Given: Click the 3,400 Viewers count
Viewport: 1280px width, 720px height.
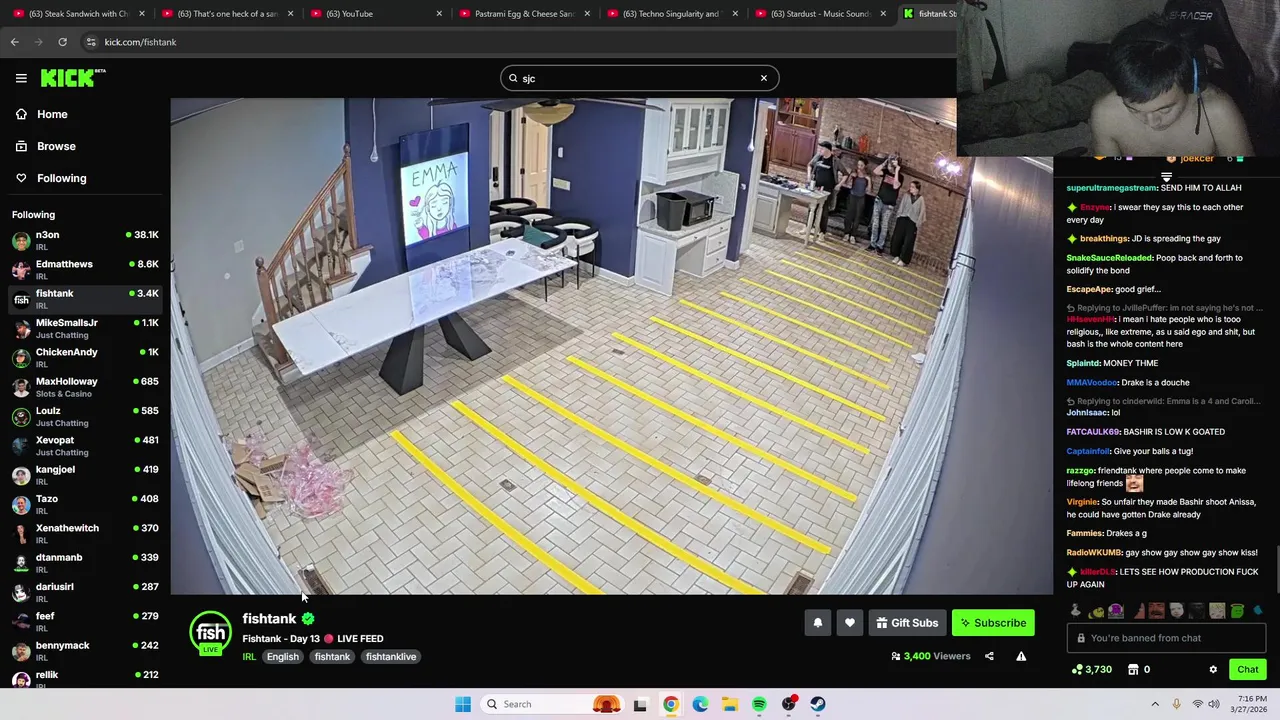Looking at the screenshot, I should 931,656.
